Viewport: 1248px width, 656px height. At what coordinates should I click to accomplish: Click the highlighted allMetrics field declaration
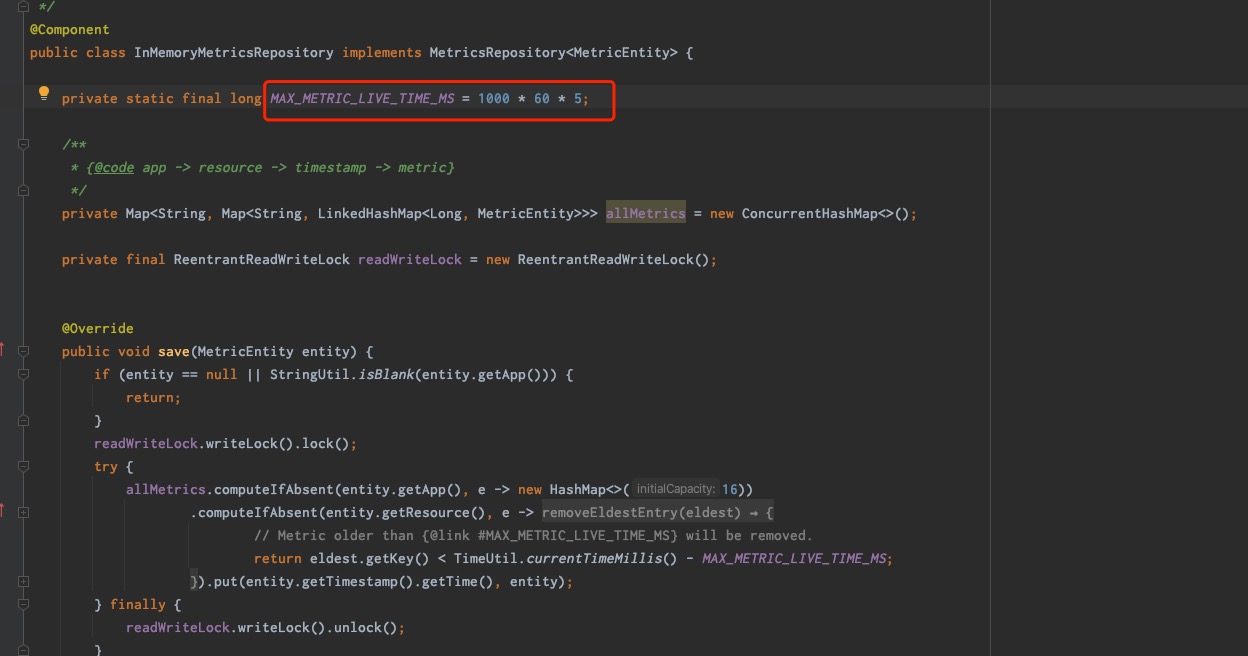646,214
